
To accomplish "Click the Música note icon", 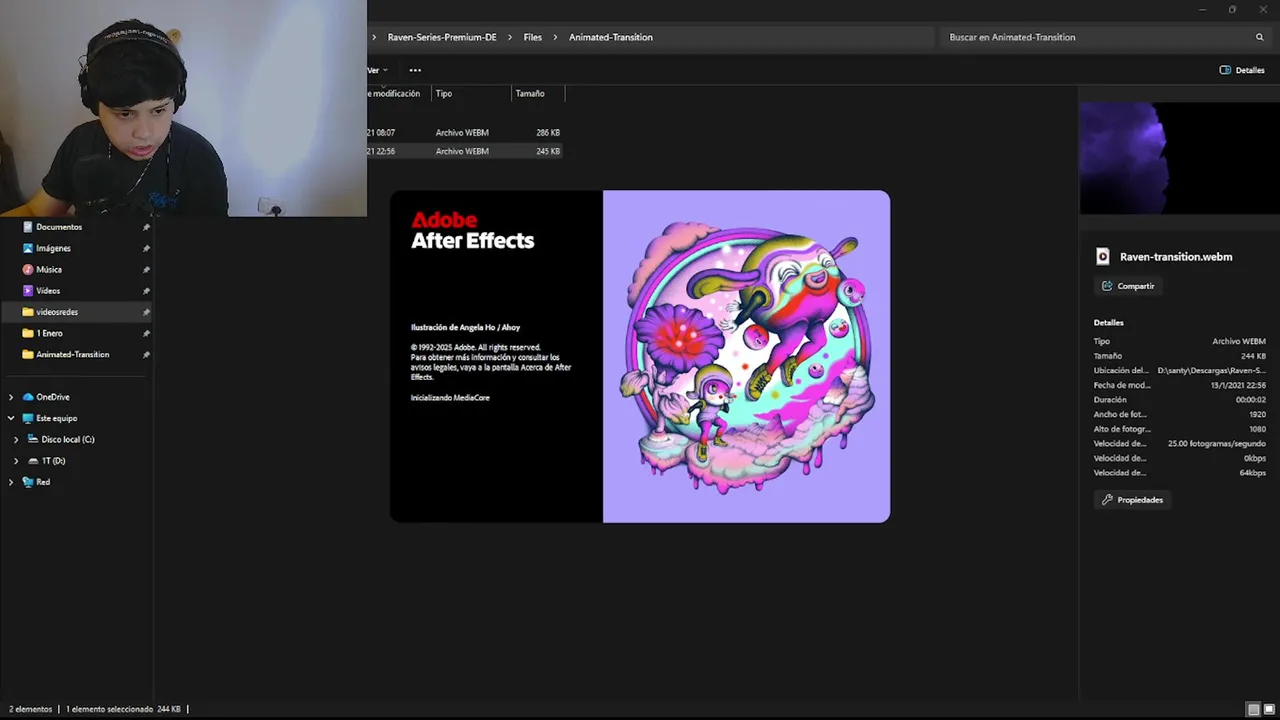I will pos(28,269).
